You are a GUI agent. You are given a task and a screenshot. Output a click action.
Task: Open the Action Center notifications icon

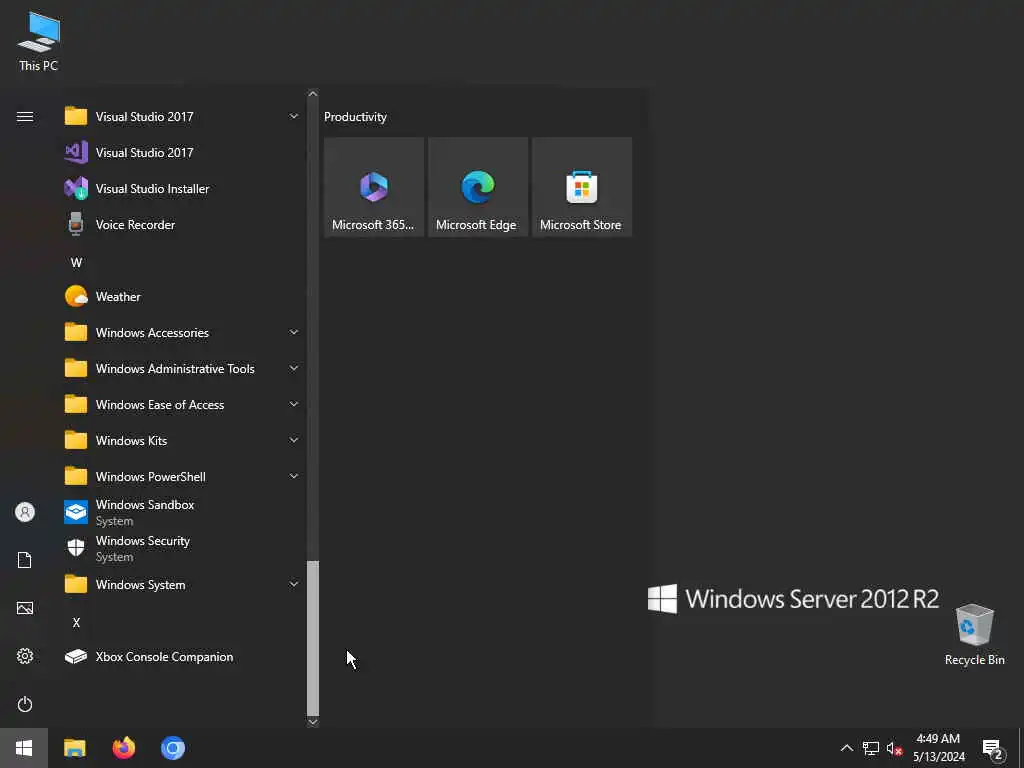[x=993, y=750]
